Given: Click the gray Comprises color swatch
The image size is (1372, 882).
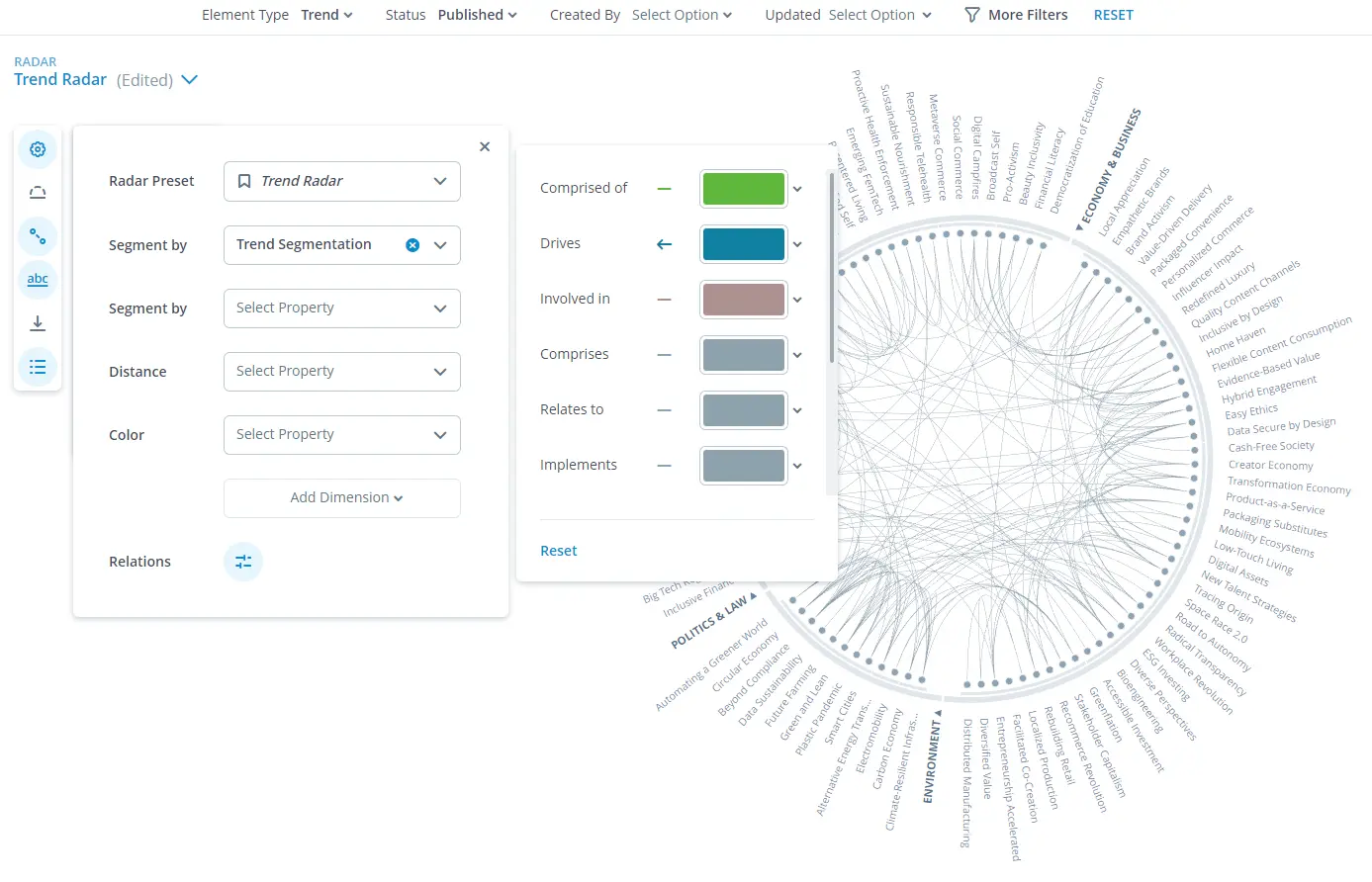Looking at the screenshot, I should pos(744,355).
